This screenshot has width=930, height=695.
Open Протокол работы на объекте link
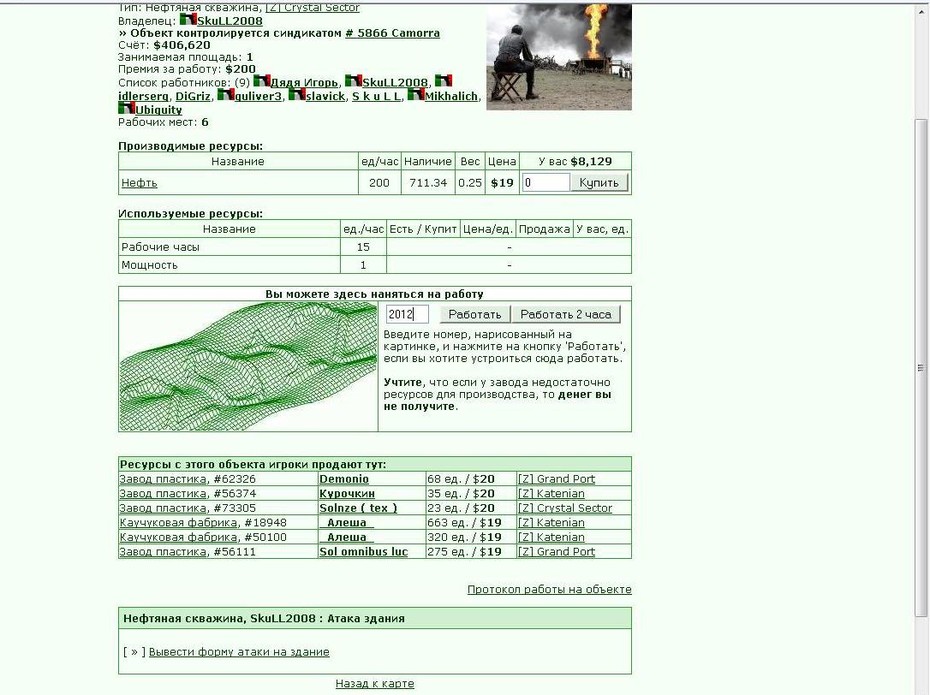549,589
